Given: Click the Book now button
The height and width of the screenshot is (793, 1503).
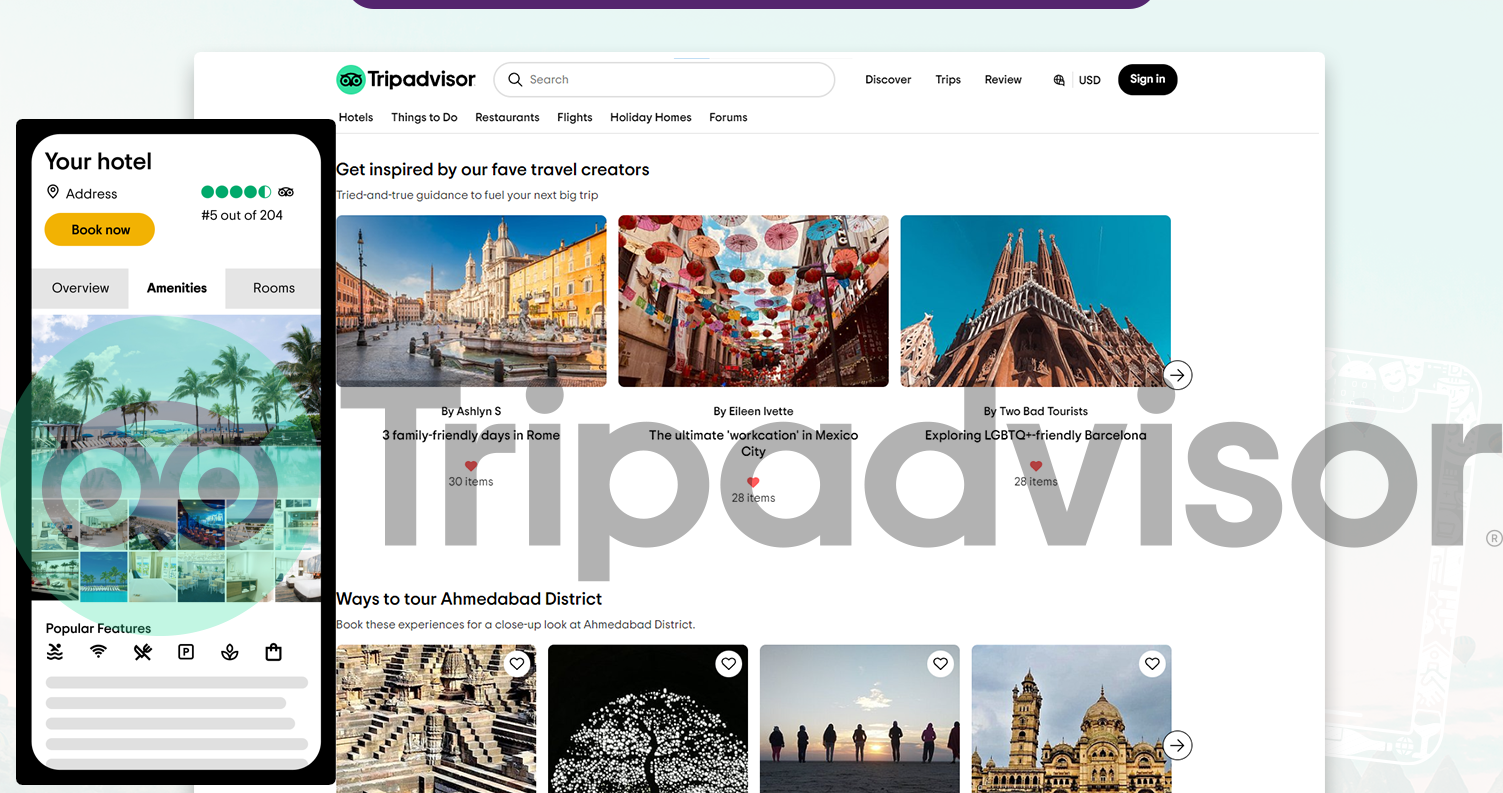Looking at the screenshot, I should point(99,229).
